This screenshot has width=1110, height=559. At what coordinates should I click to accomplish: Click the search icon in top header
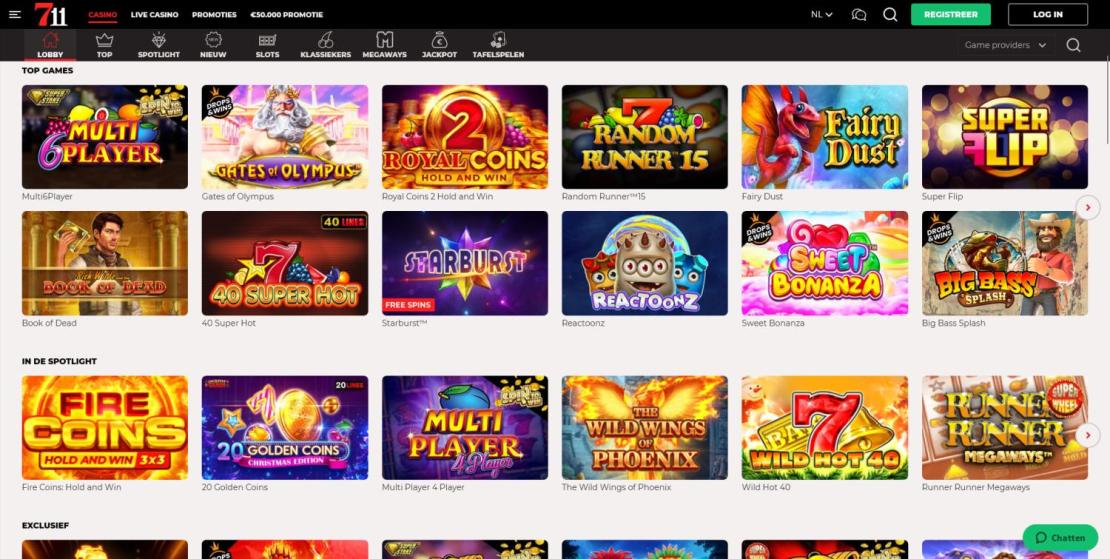click(891, 14)
